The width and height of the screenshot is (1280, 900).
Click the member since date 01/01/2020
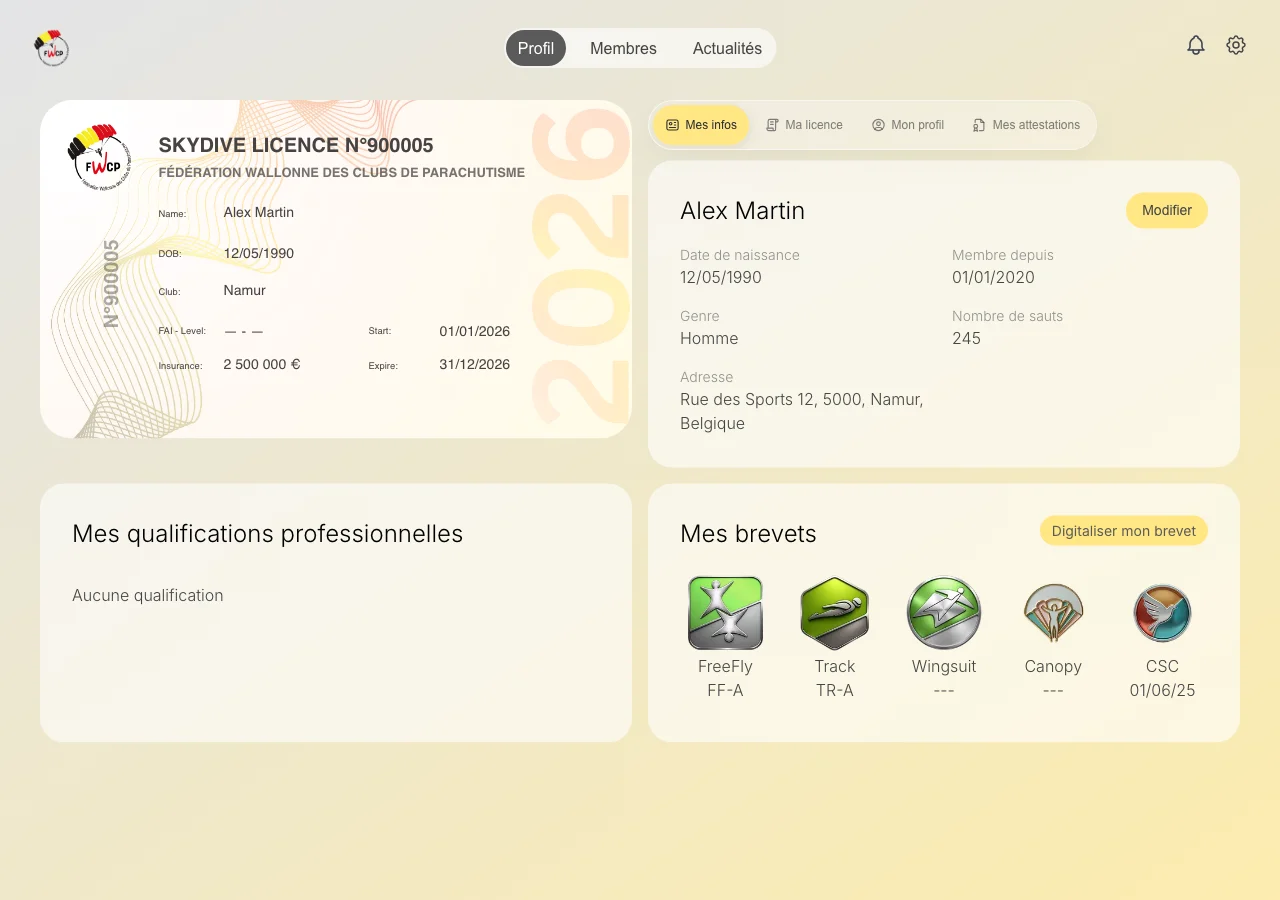click(x=993, y=277)
